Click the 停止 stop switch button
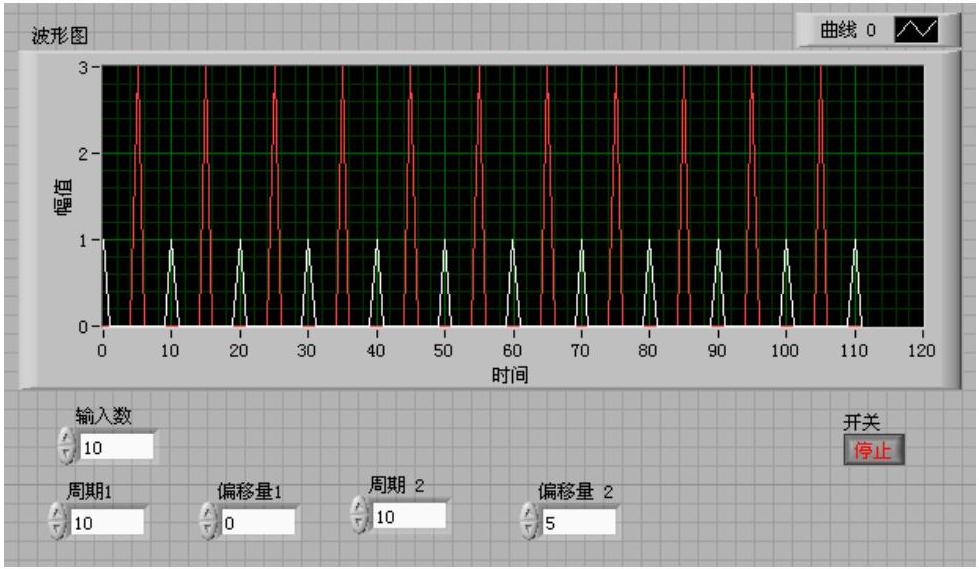Viewport: 979px width, 569px height. pyautogui.click(x=873, y=450)
